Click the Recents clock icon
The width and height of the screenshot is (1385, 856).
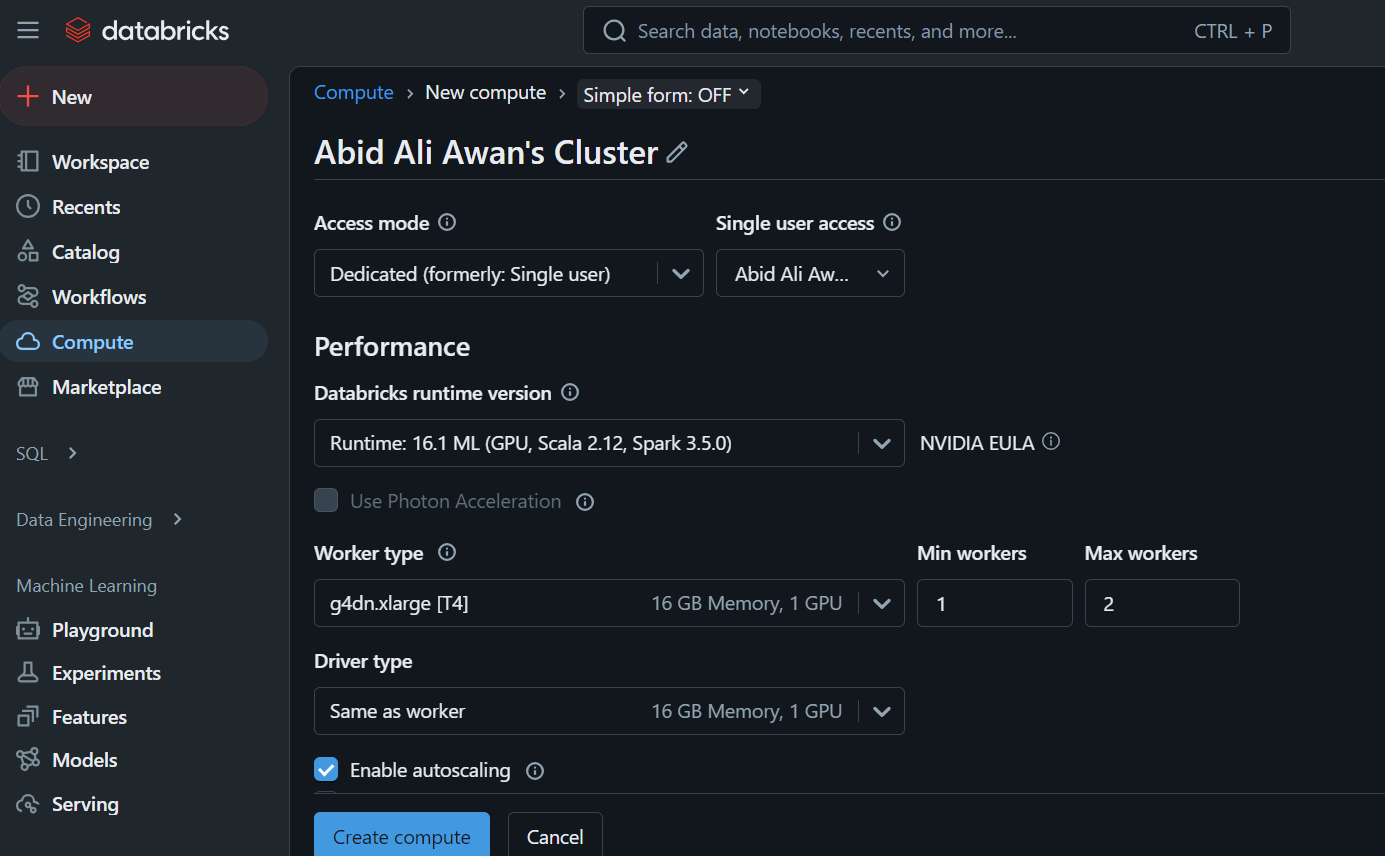pos(28,207)
